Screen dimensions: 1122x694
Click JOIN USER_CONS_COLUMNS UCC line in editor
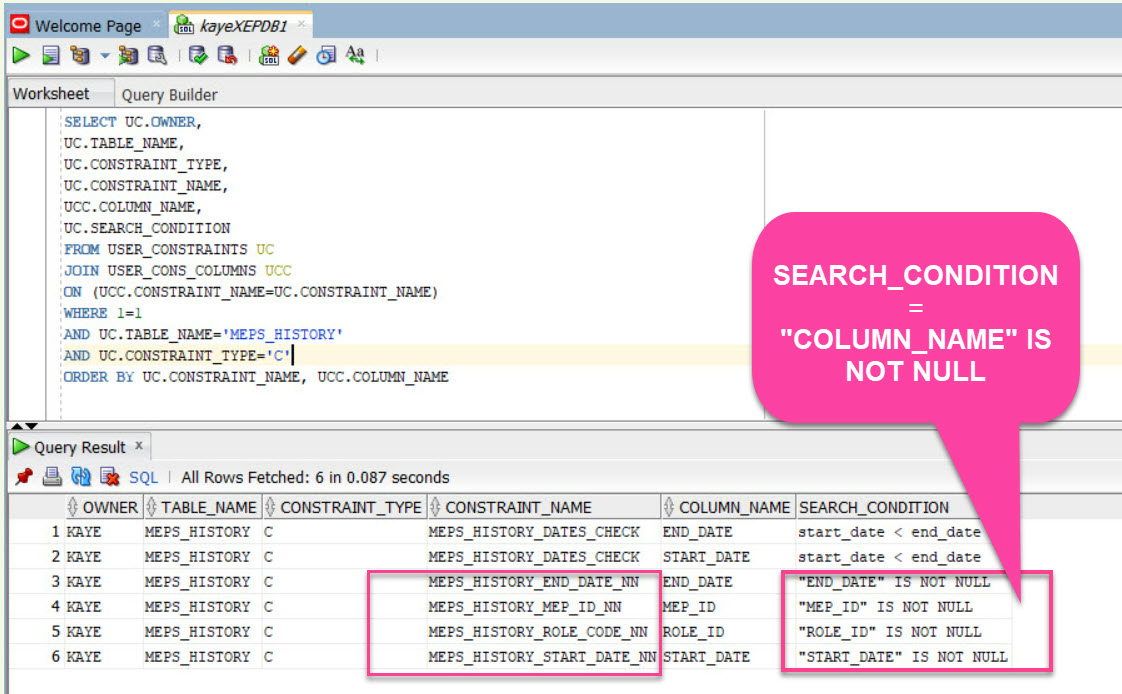[x=177, y=270]
